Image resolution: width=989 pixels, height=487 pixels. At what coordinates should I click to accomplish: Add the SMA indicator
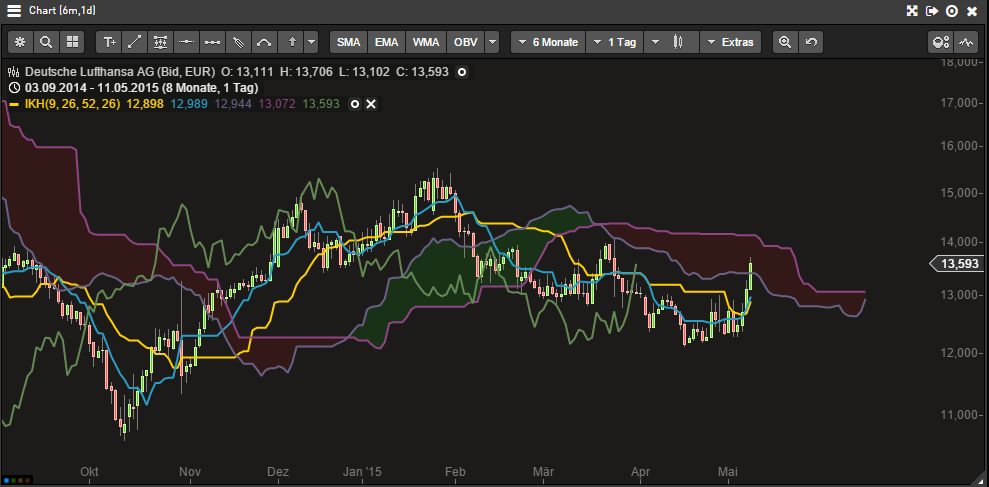coord(348,42)
